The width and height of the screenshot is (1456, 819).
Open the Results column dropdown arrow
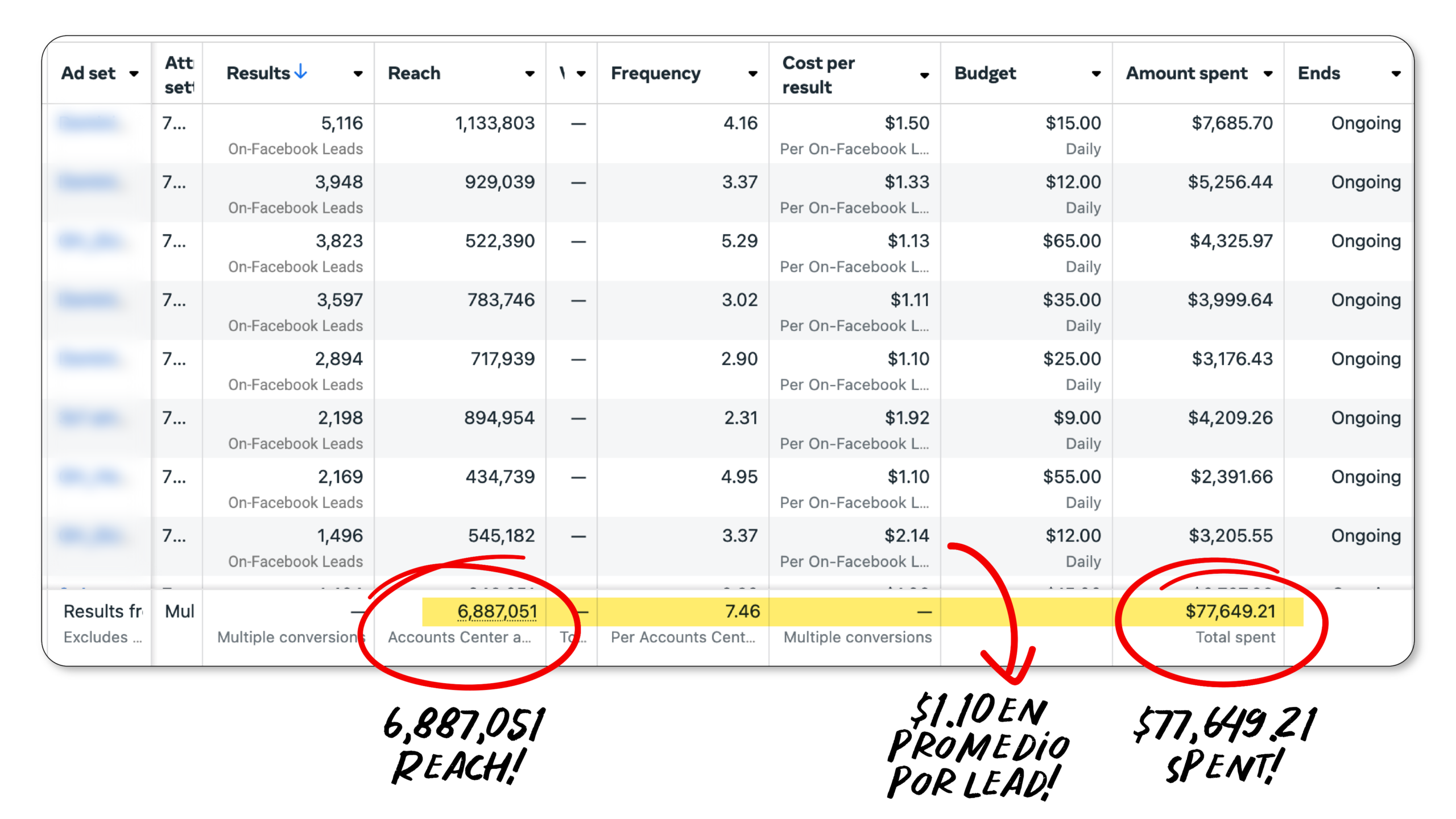(x=358, y=74)
